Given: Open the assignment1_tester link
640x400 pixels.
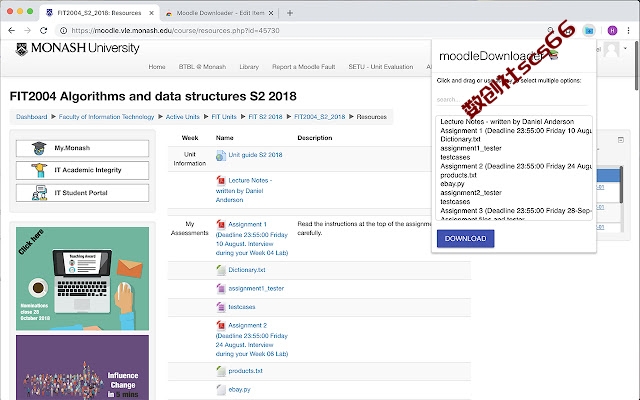Looking at the screenshot, I should point(256,288).
